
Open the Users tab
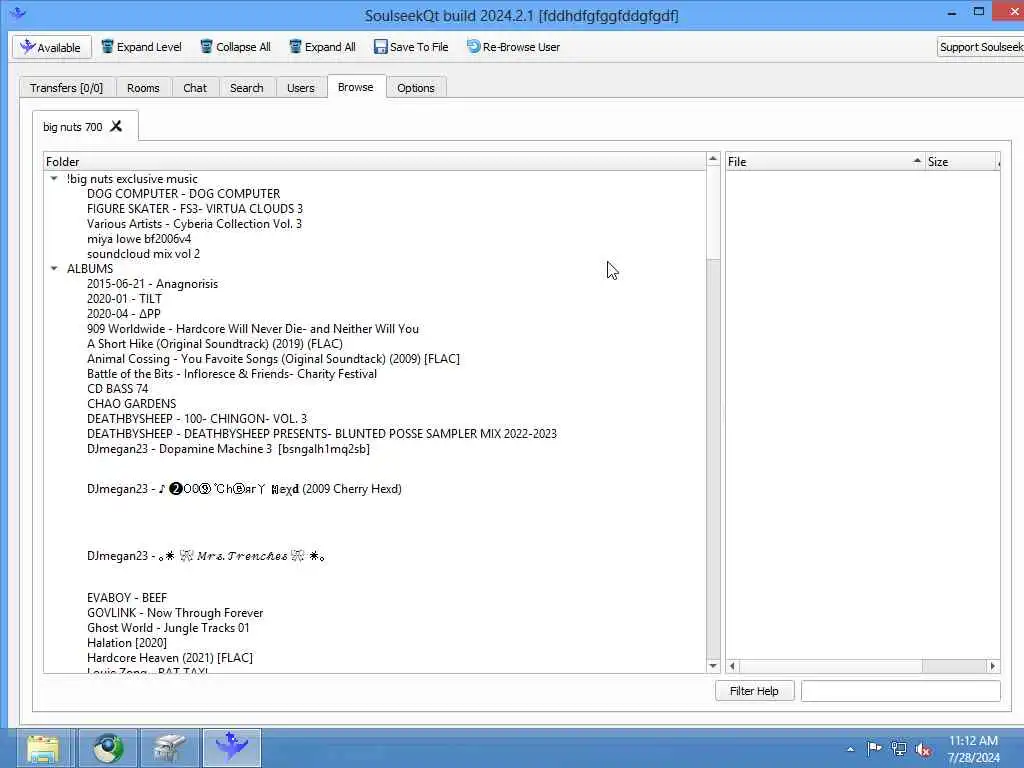[x=300, y=88]
